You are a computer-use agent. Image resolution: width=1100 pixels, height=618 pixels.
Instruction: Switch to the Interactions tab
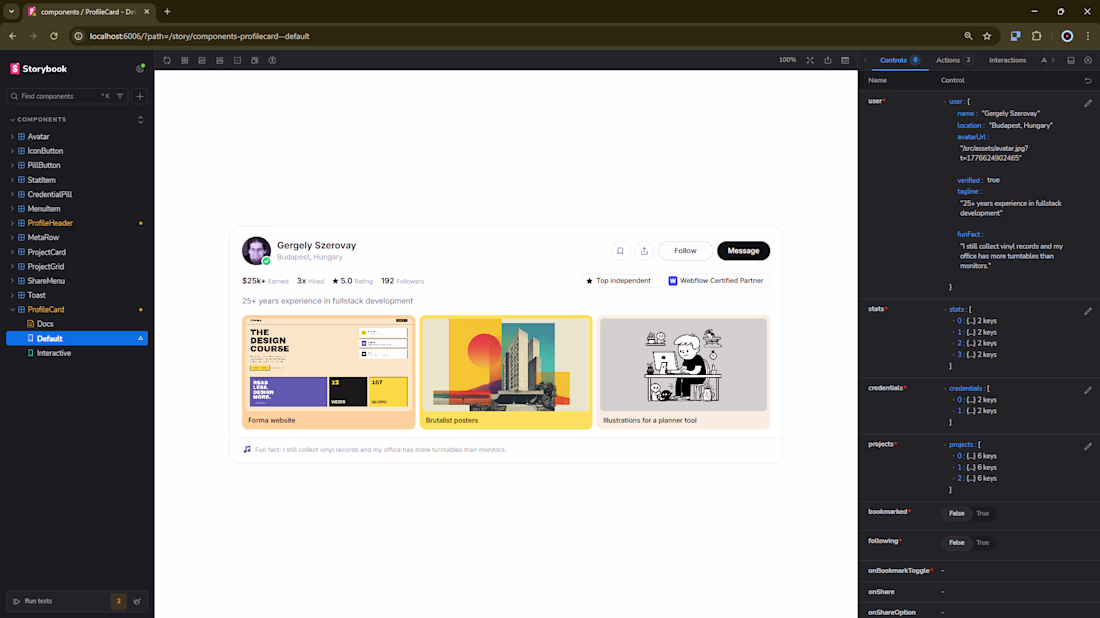[x=1007, y=60]
